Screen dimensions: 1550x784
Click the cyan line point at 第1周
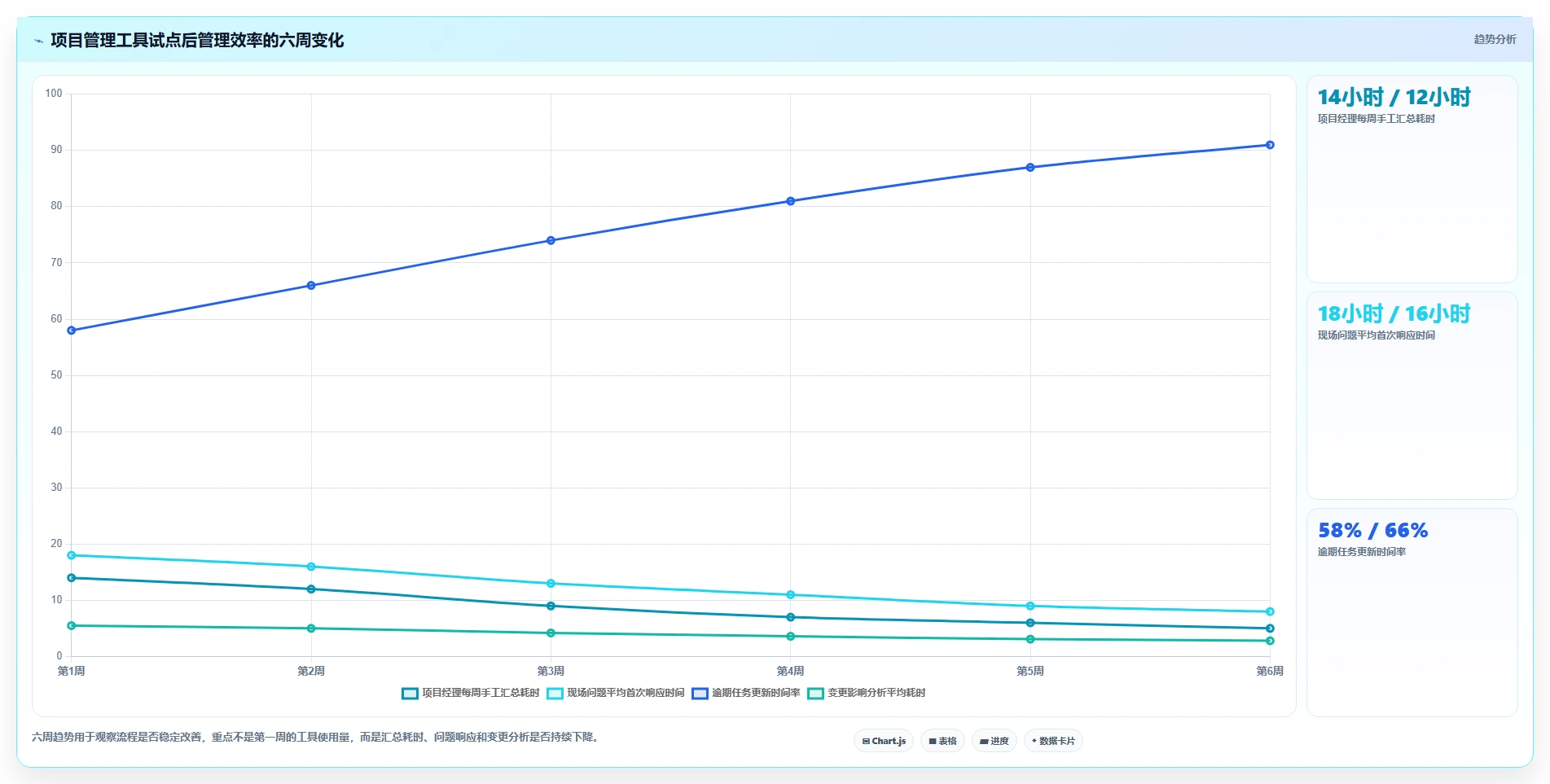72,555
